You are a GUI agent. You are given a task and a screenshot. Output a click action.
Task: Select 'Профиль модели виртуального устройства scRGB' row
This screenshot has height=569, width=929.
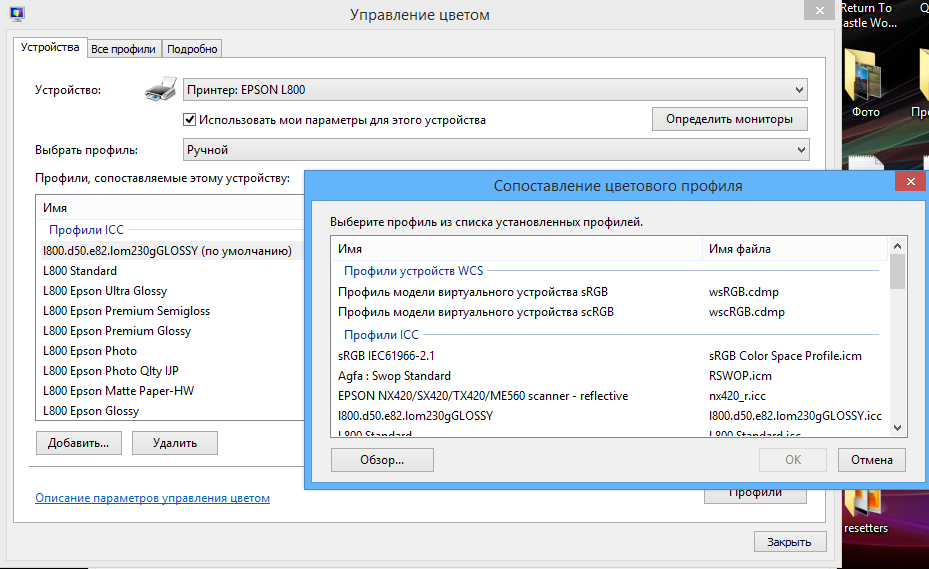[610, 312]
